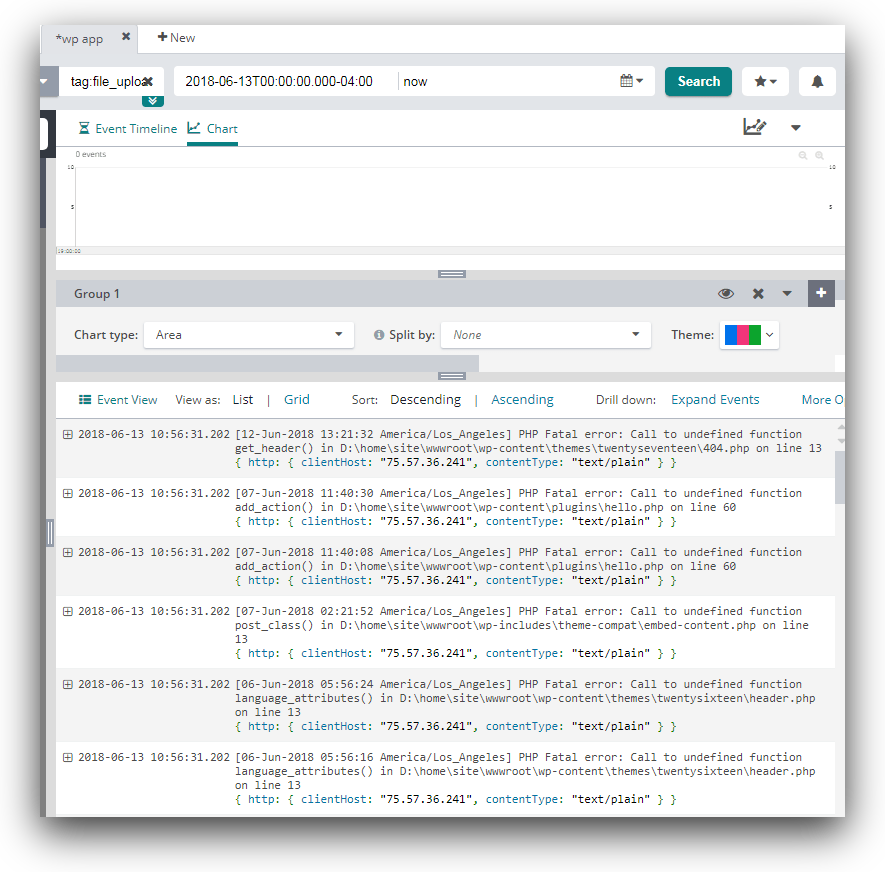
Task: Open the calendar date picker
Action: (631, 82)
